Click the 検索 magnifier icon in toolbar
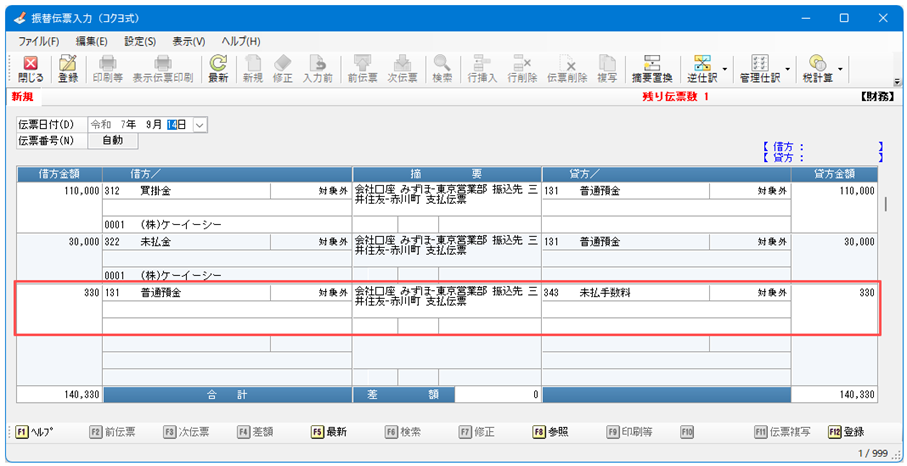The image size is (907, 466). click(x=441, y=68)
